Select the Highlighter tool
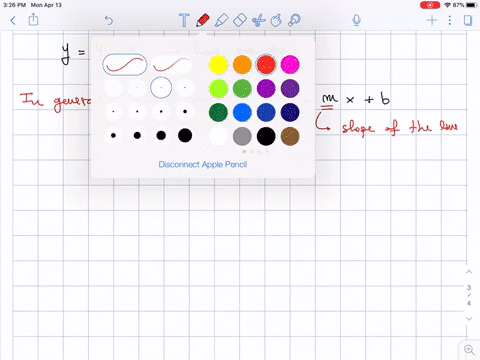Viewport: 480px width, 360px height. point(221,20)
